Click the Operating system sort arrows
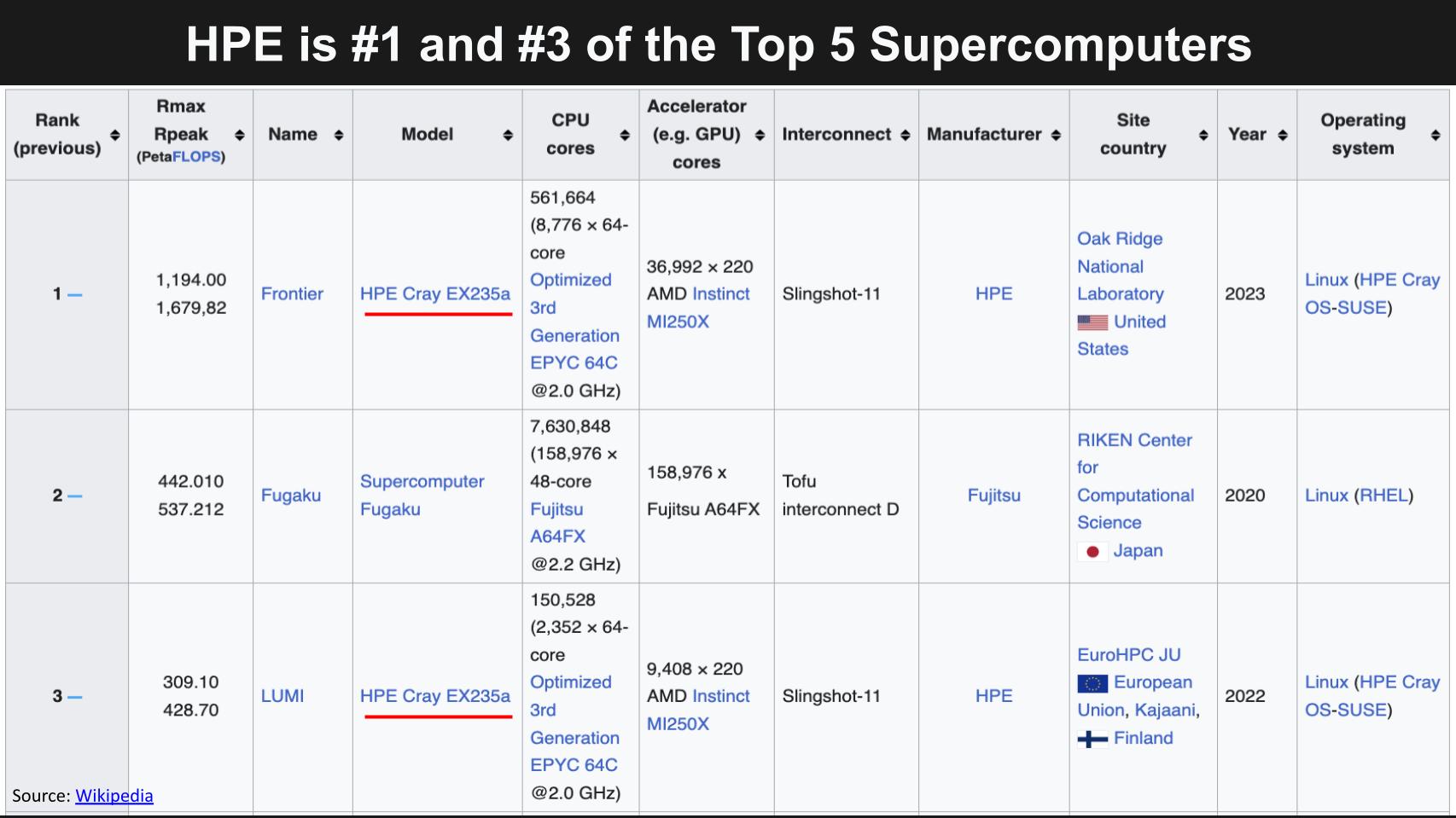 1436,135
